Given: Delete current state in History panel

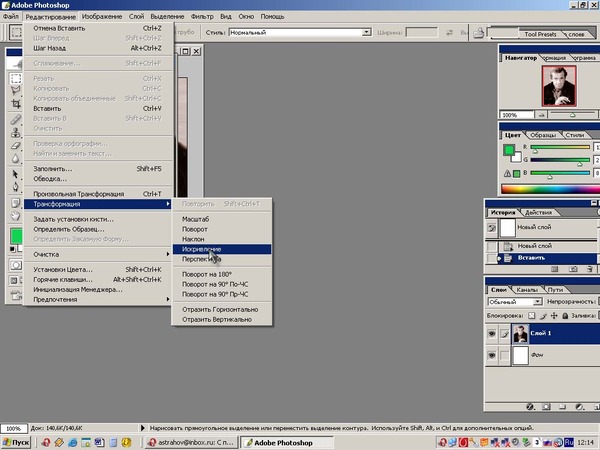Looking at the screenshot, I should pos(590,269).
